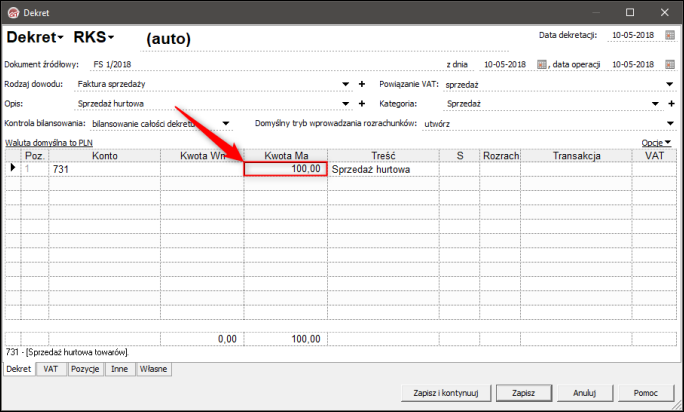This screenshot has width=684, height=412.
Task: Open calendar icon beside data operacji
Action: [x=670, y=65]
